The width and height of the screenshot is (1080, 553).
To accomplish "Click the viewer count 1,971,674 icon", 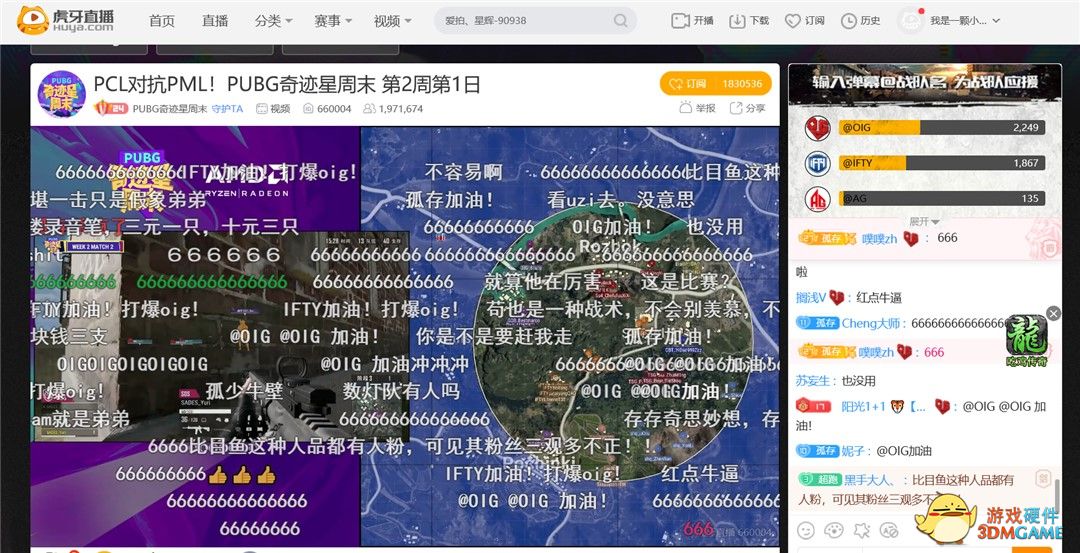I will pyautogui.click(x=369, y=109).
